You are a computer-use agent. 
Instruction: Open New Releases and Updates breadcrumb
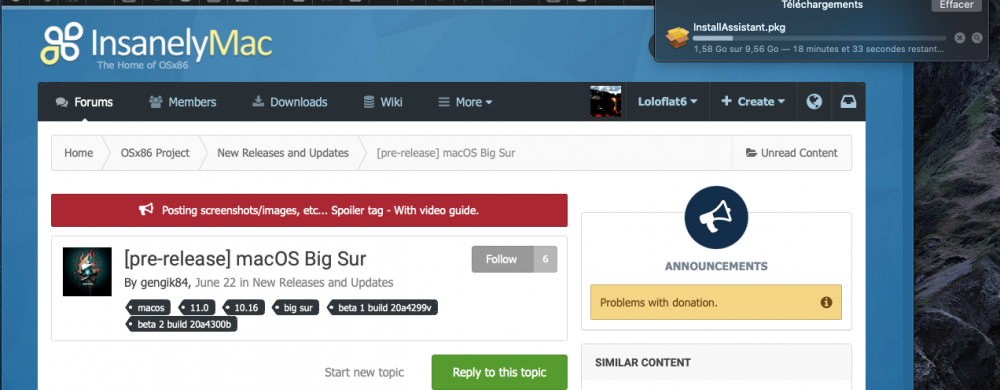(x=283, y=153)
